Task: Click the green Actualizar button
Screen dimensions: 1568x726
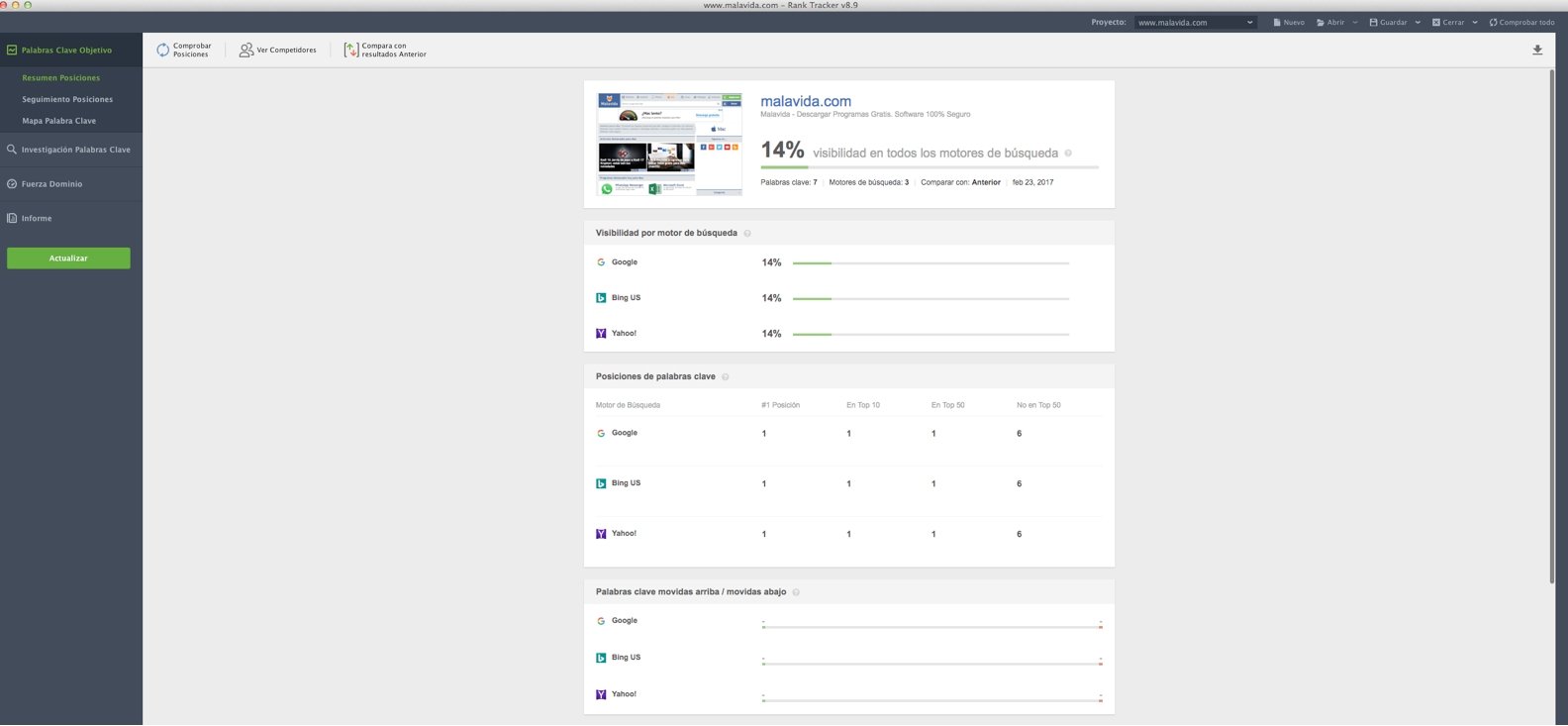Action: 68,258
